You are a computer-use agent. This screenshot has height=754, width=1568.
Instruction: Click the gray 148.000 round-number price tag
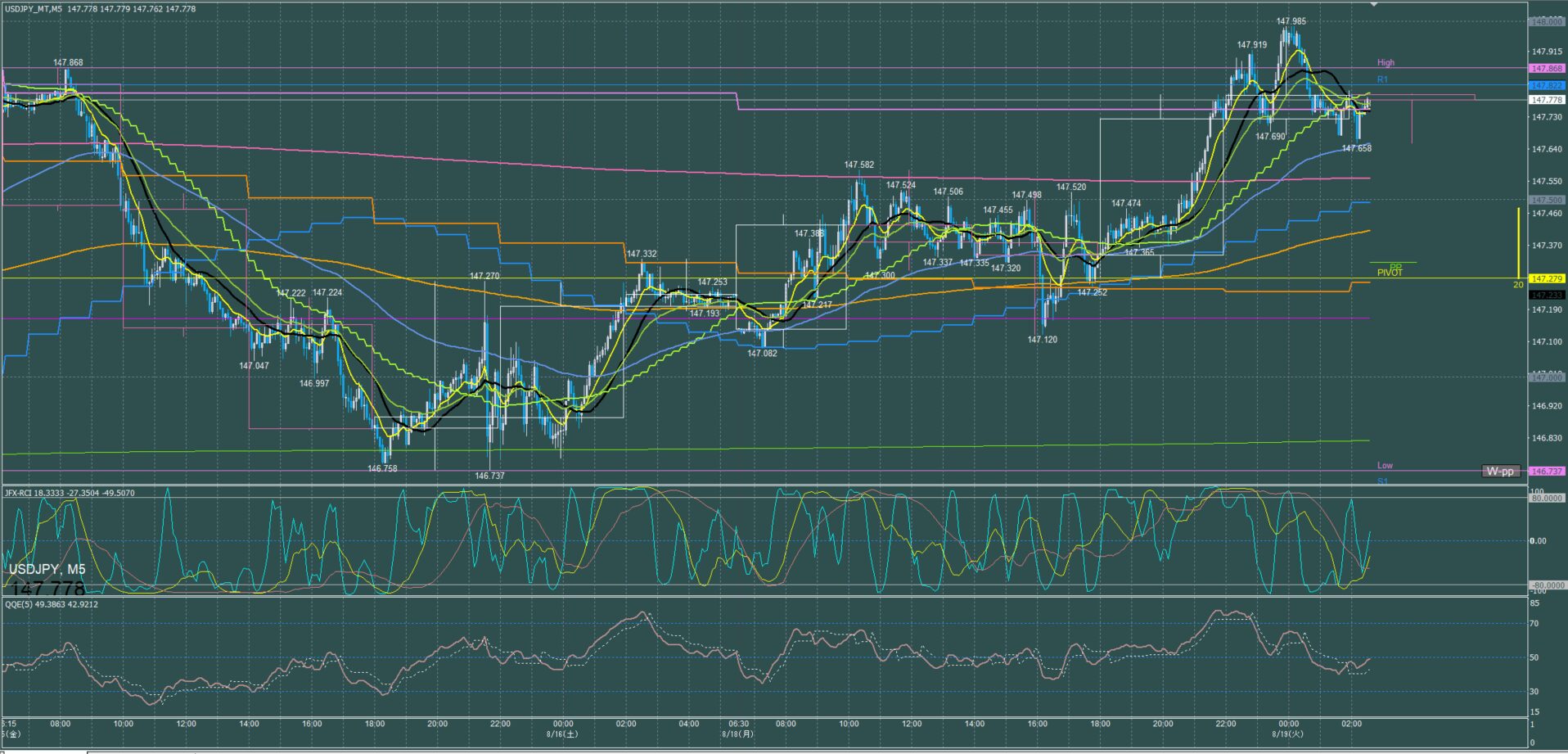[x=1547, y=22]
